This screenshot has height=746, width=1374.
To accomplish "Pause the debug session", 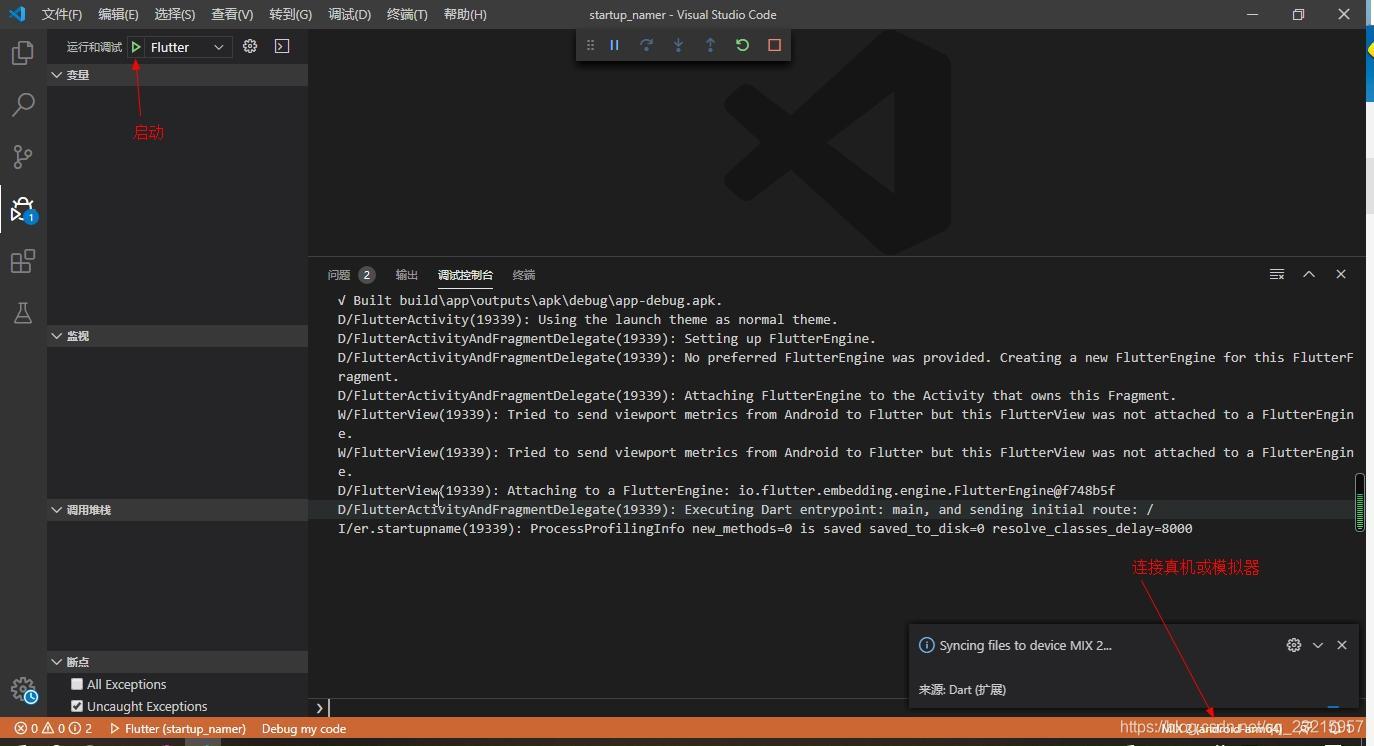I will 614,45.
